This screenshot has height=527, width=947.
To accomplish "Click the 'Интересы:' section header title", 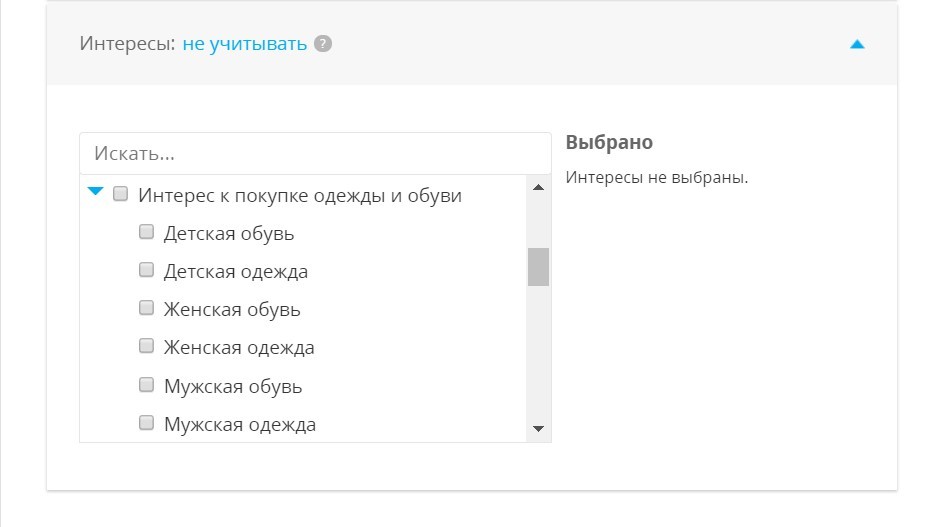I will 127,44.
